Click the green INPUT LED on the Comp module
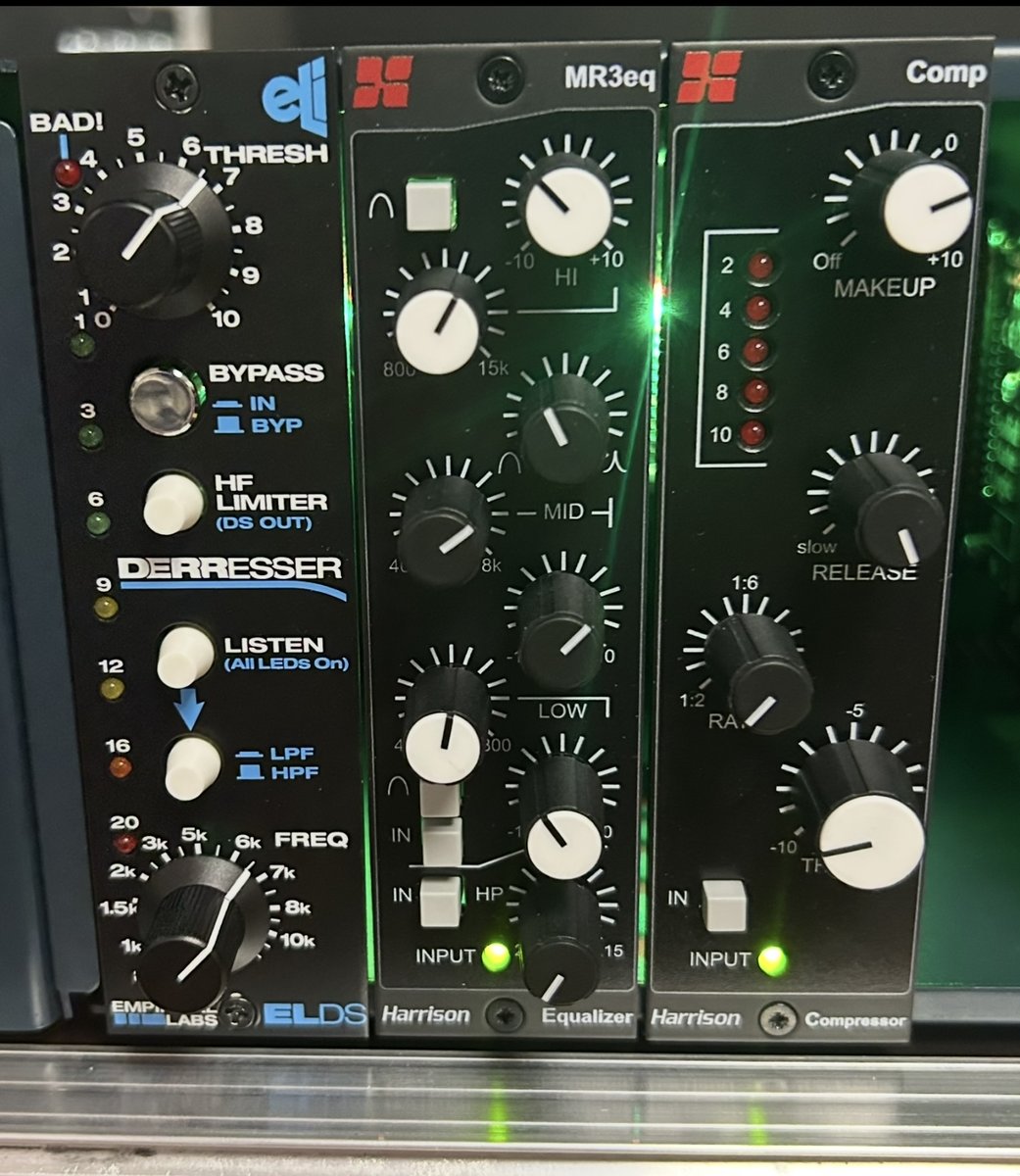Image resolution: width=1020 pixels, height=1176 pixels. (774, 958)
